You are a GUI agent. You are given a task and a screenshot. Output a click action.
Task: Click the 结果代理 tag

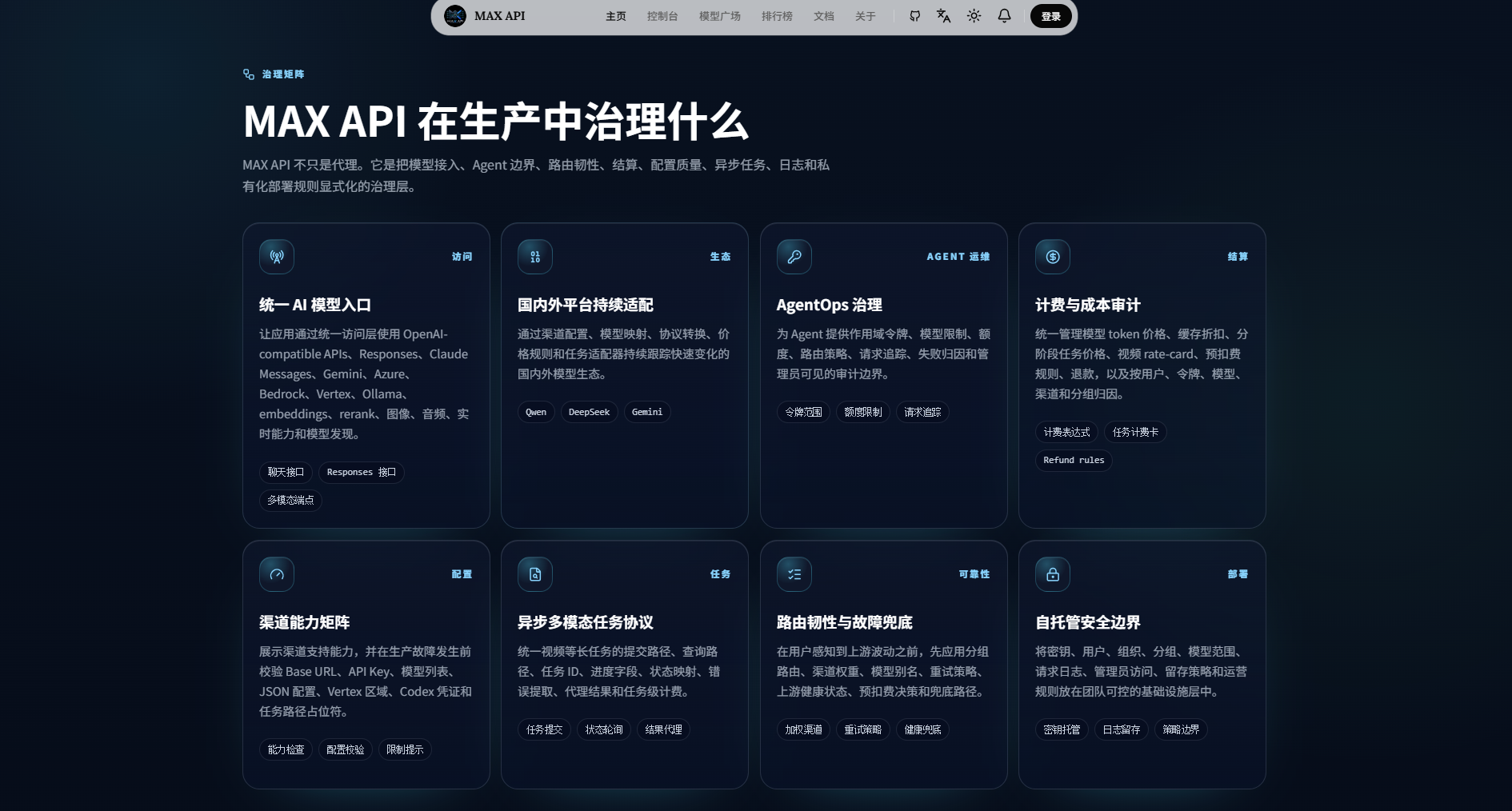coord(664,730)
